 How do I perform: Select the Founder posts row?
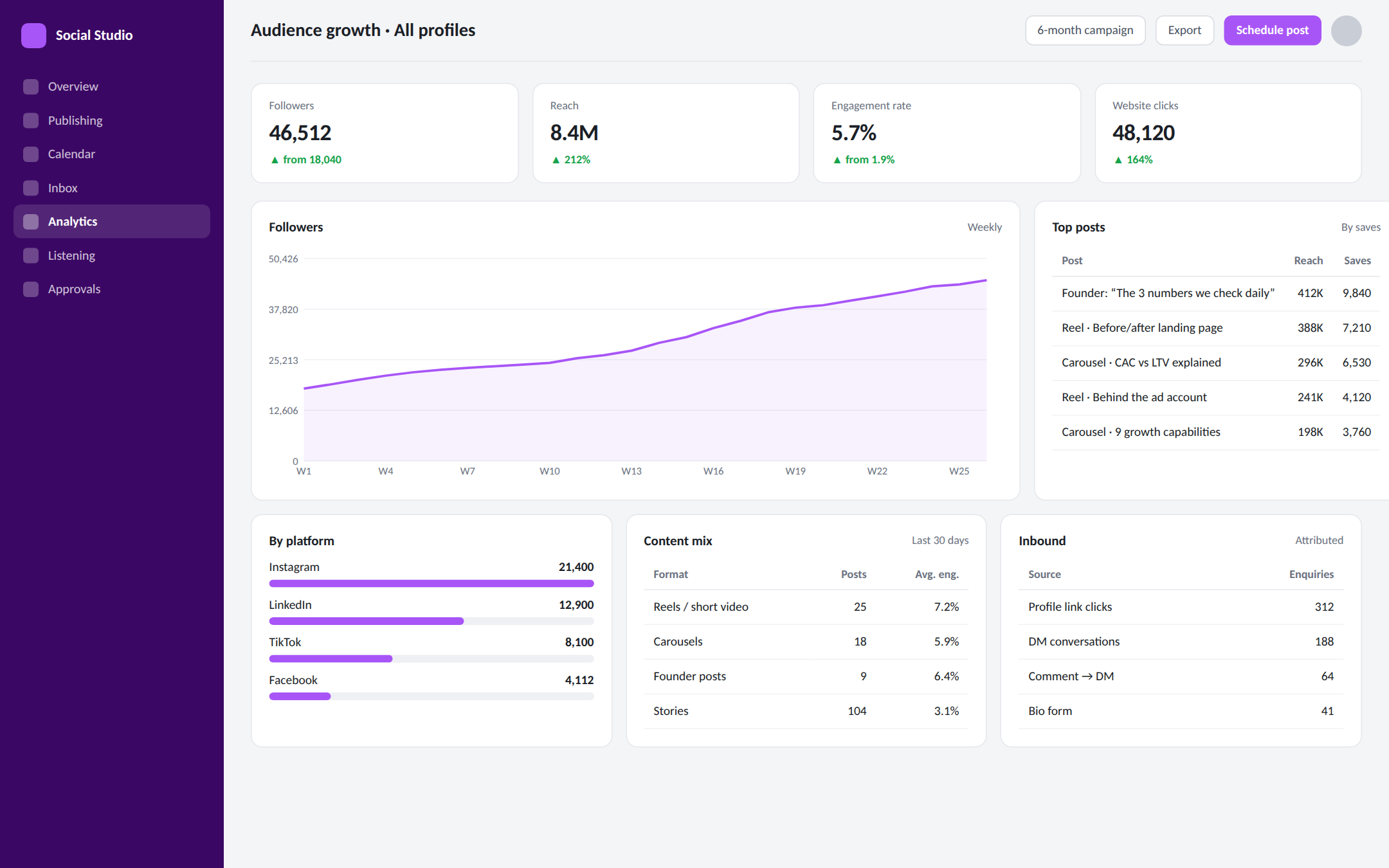click(x=806, y=676)
